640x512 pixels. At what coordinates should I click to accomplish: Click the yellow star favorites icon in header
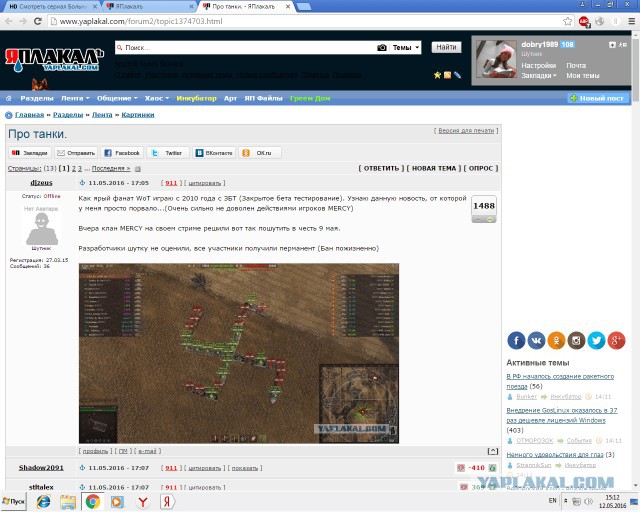point(437,75)
